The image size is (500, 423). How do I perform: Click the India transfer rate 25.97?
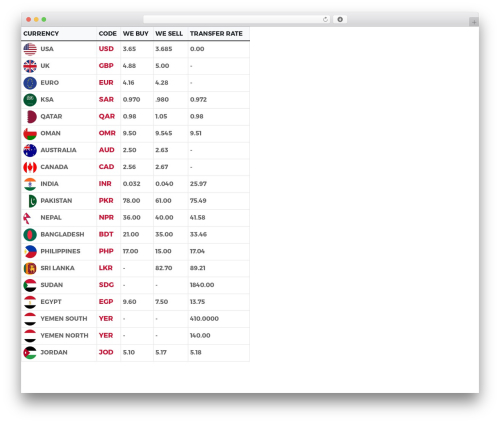tap(198, 184)
